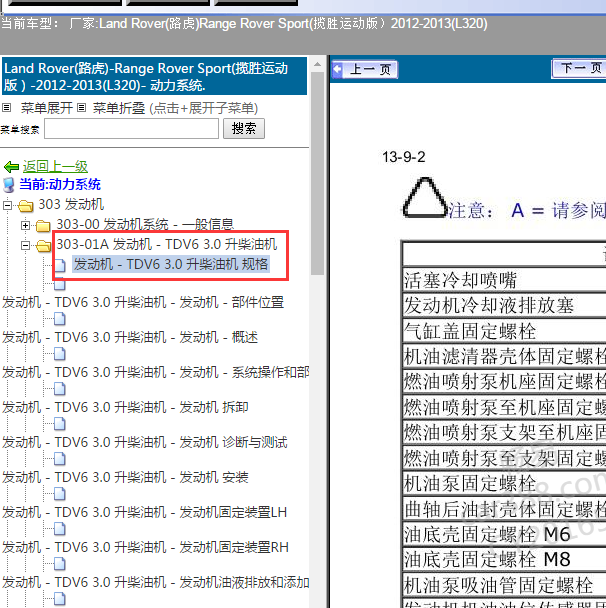Click 当前:动力系统 label
This screenshot has height=608, width=606.
[x=60, y=185]
